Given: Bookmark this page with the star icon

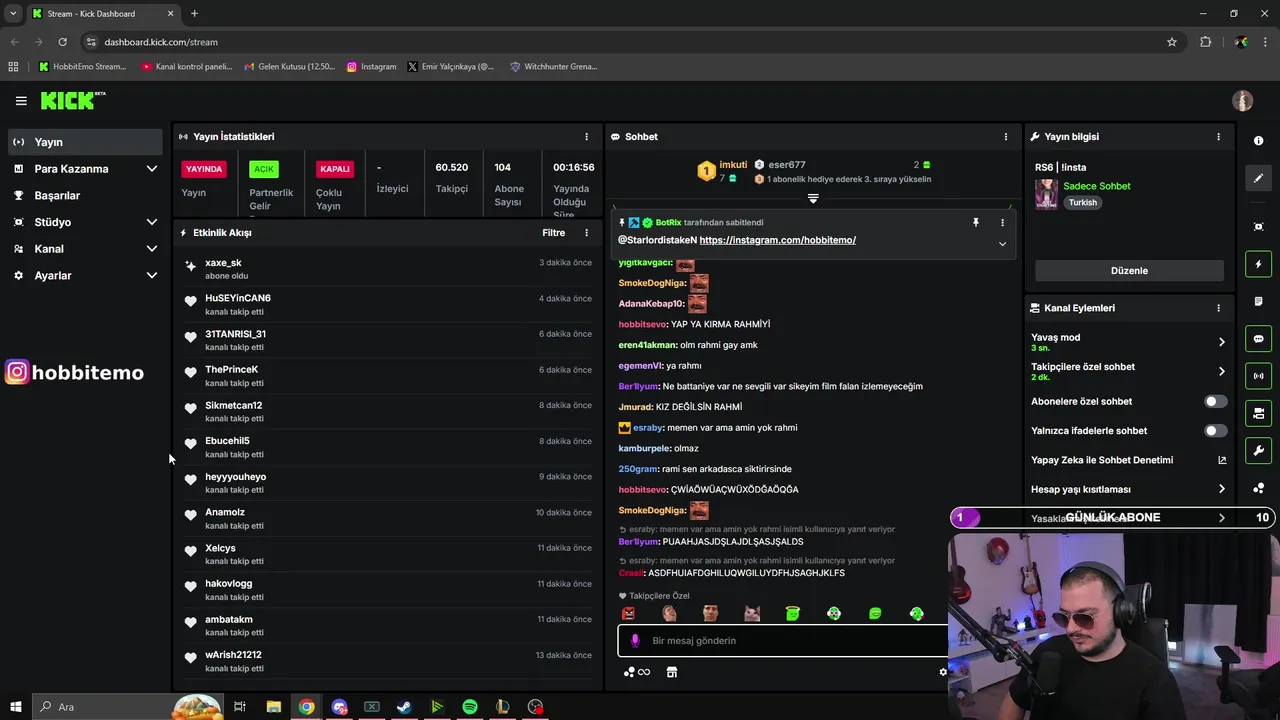Looking at the screenshot, I should click(x=1172, y=42).
